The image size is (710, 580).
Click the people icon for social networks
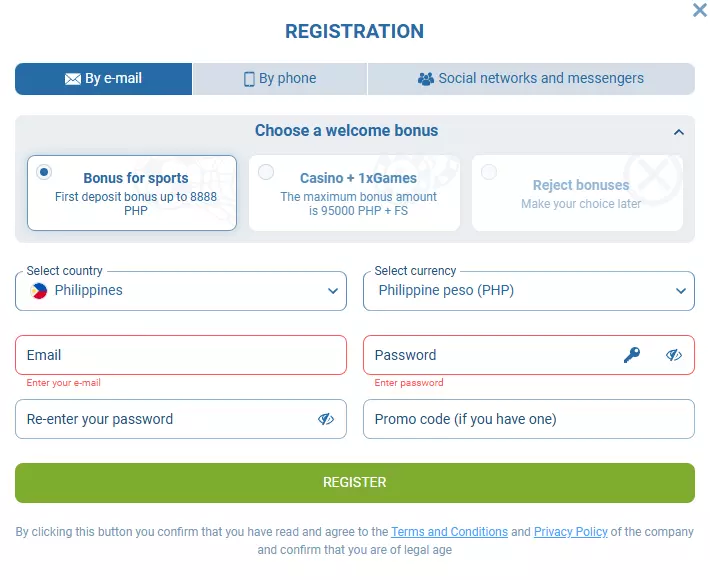[426, 79]
